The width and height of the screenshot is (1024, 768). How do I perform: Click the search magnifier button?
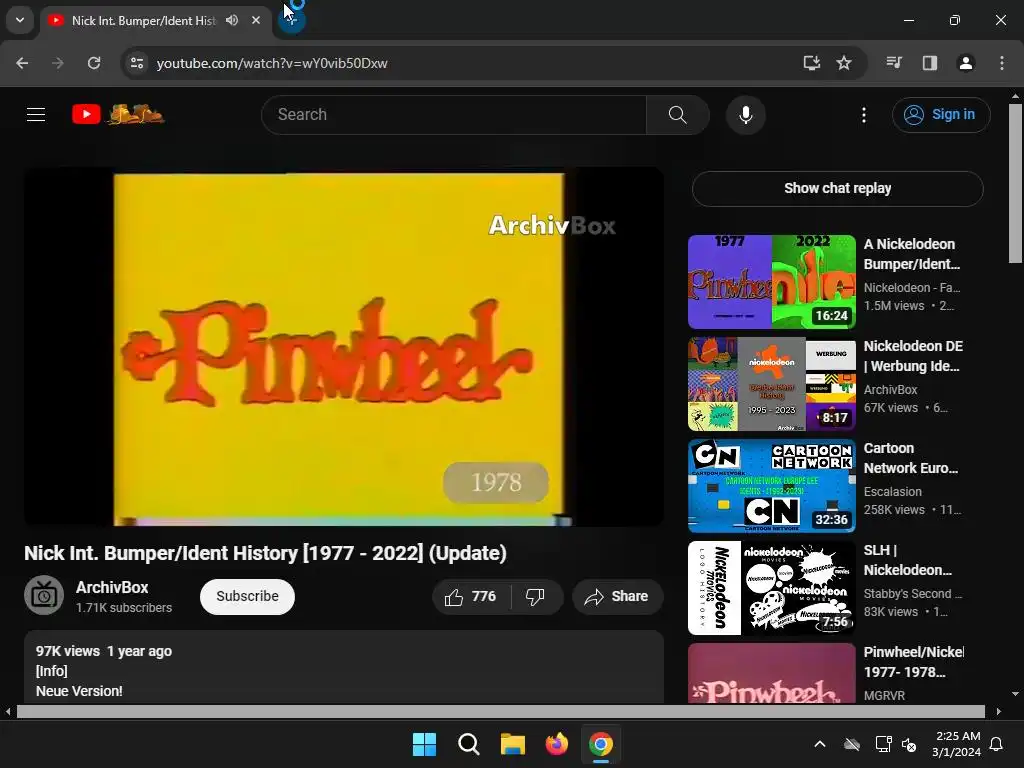coord(678,115)
